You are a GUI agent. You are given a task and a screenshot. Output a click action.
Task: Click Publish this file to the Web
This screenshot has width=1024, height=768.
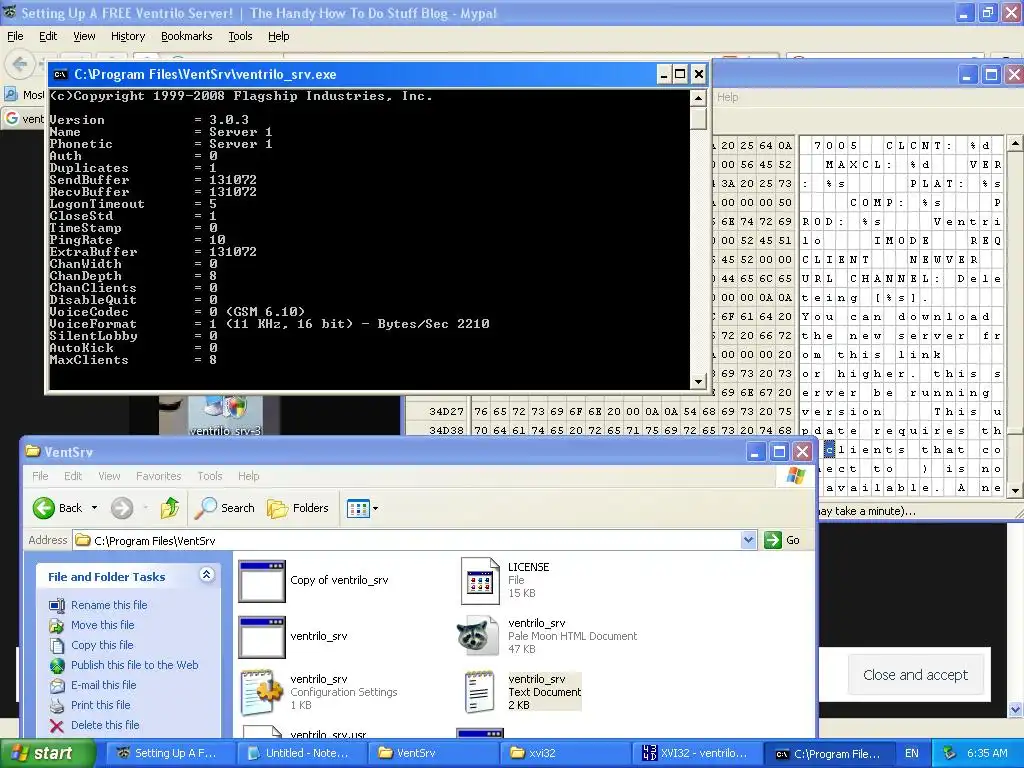[135, 665]
